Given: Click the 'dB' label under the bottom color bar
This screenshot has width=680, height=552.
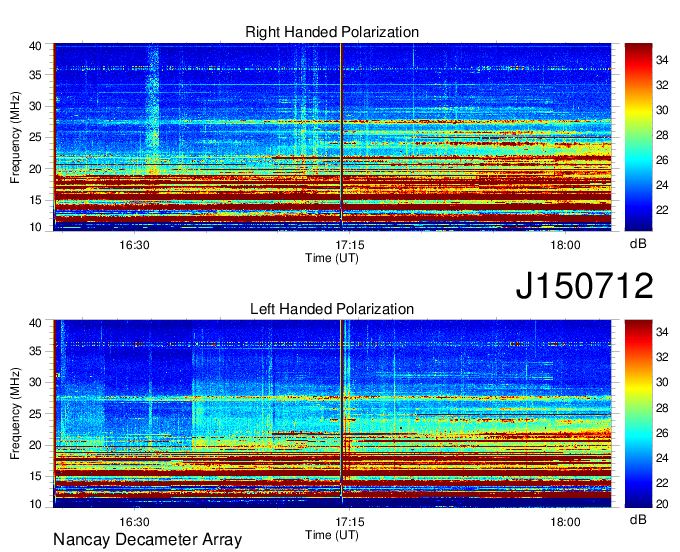Looking at the screenshot, I should coord(638,519).
